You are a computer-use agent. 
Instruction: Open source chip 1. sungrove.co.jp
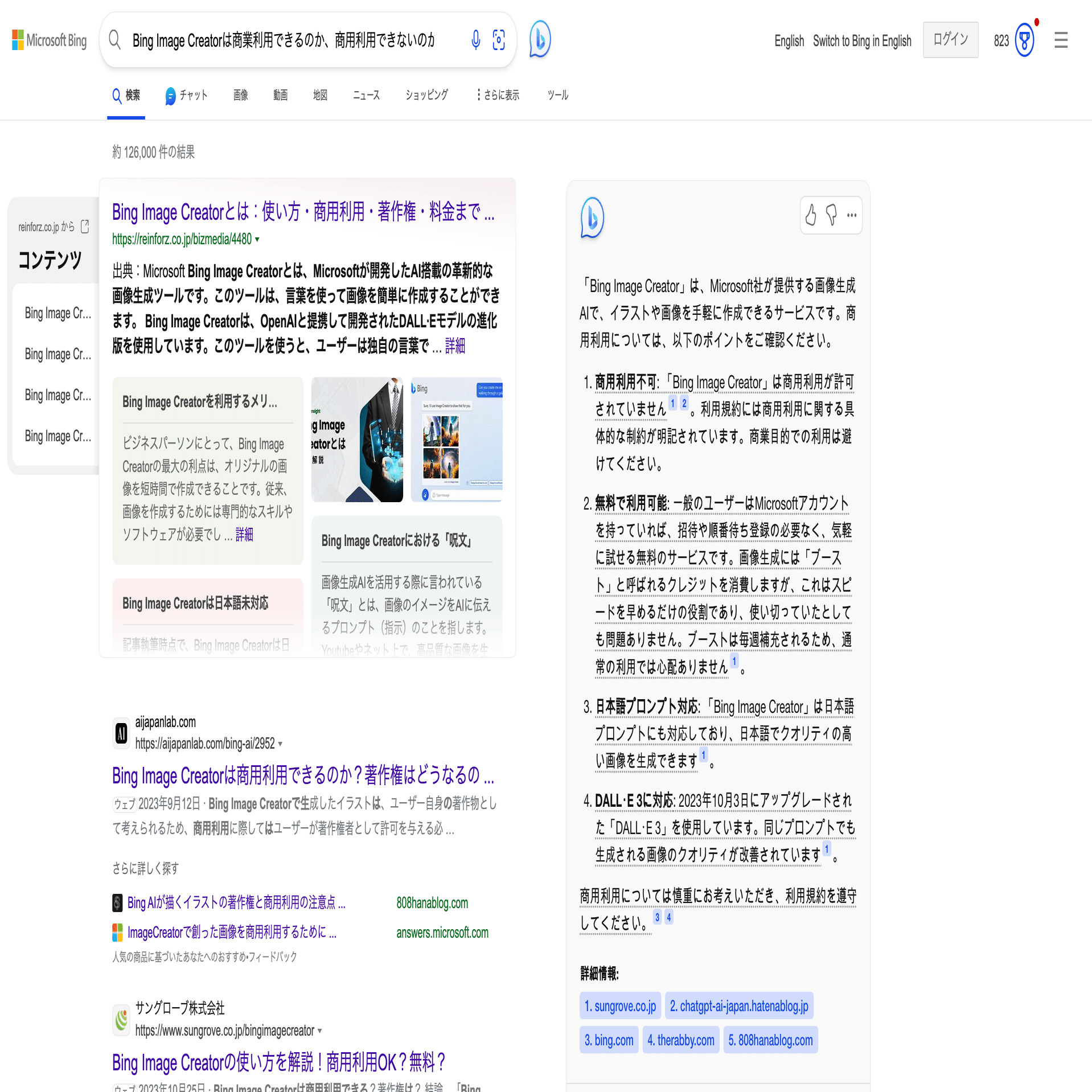(620, 1006)
